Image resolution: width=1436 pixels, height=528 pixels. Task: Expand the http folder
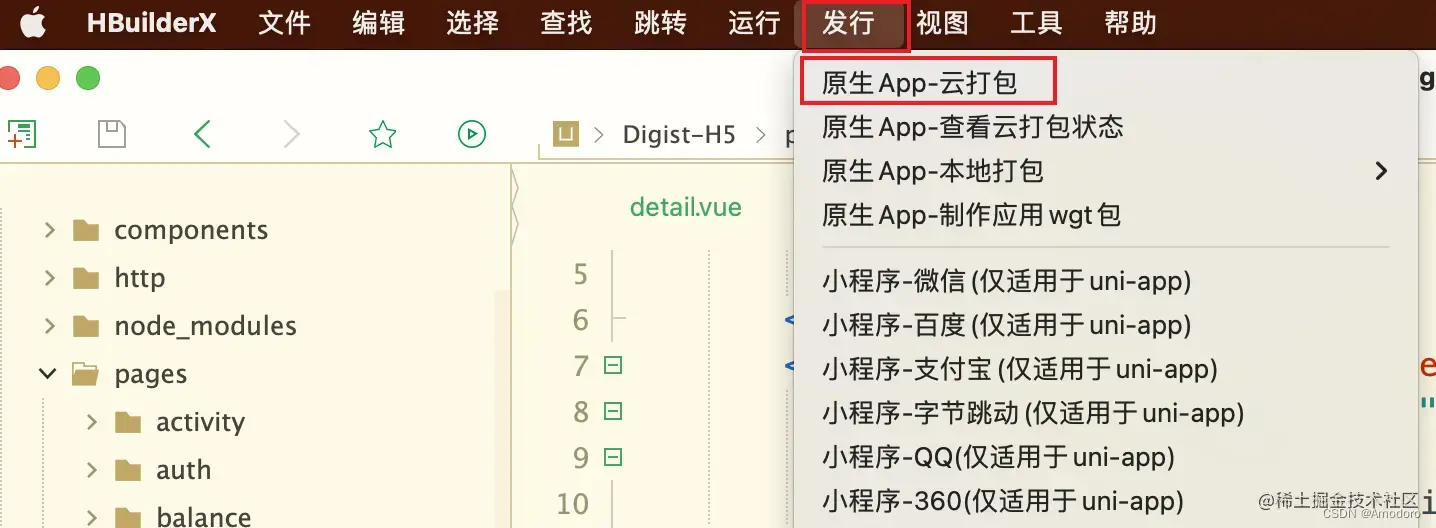tap(49, 279)
